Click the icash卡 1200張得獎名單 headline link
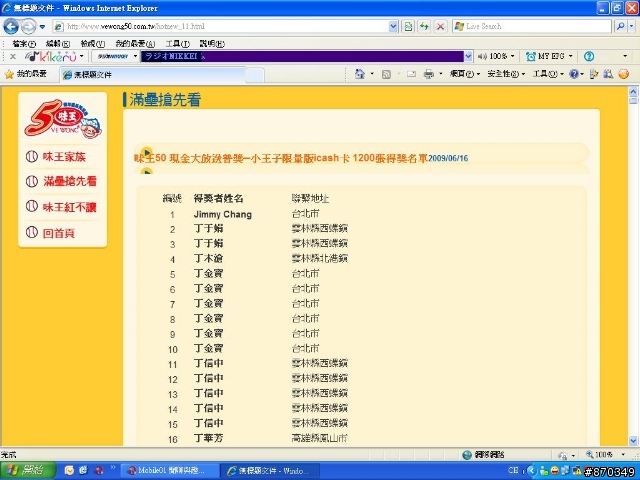 (281, 158)
